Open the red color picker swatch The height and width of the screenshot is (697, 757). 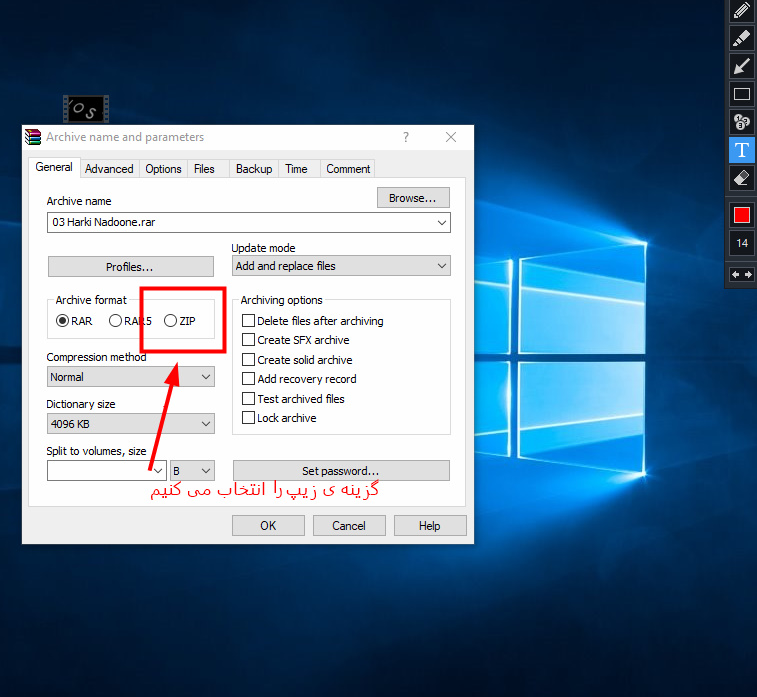click(742, 215)
